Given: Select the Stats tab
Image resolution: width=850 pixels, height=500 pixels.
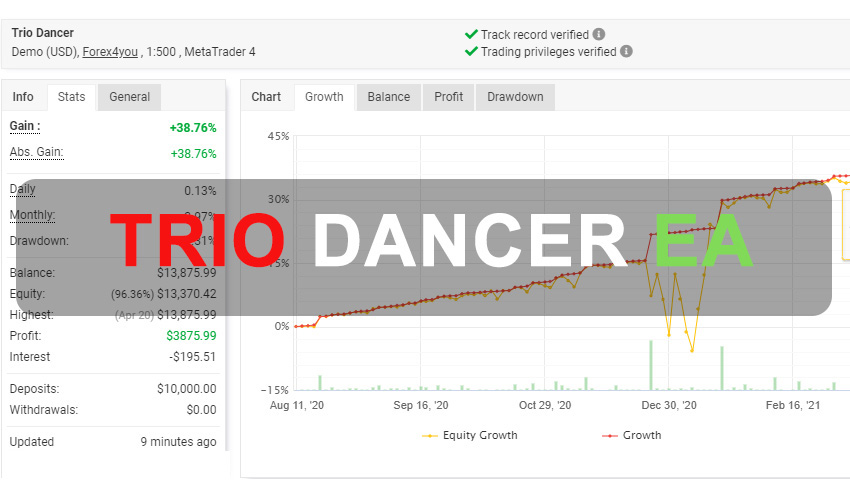Looking at the screenshot, I should (x=72, y=97).
